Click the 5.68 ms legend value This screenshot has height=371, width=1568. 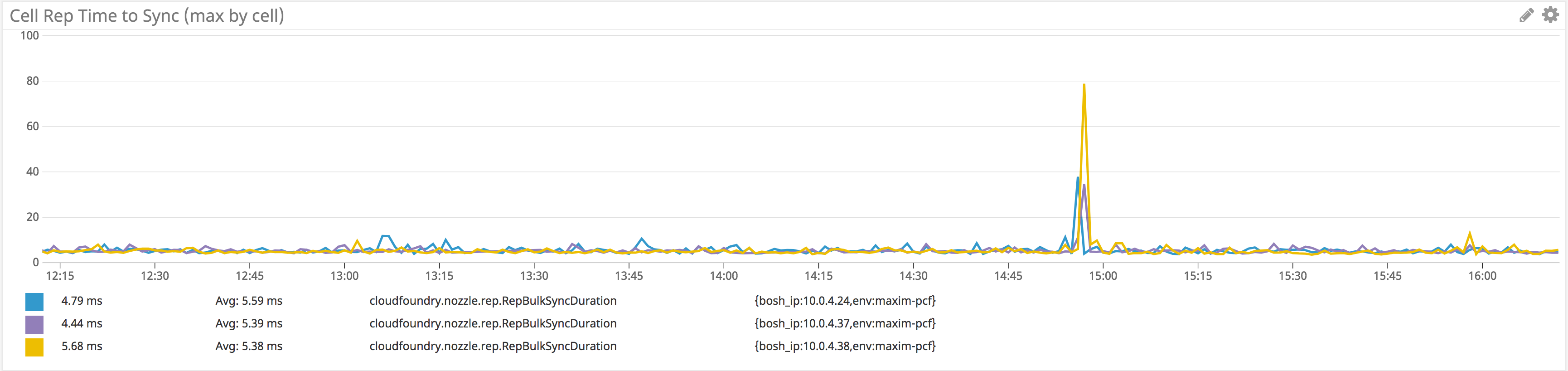coord(82,346)
